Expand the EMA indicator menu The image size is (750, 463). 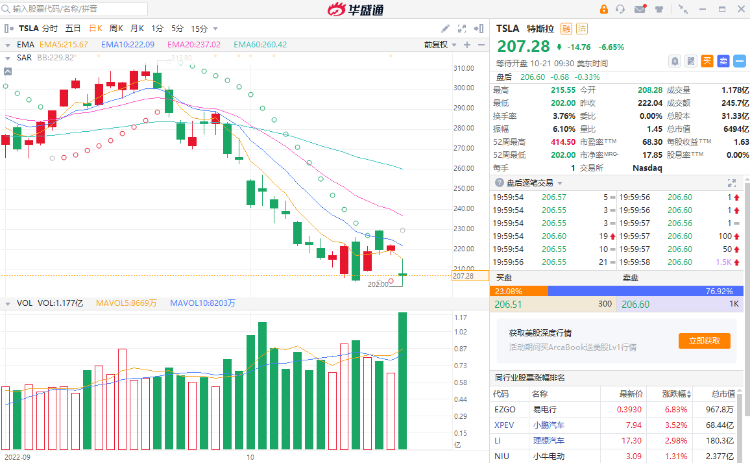pyautogui.click(x=8, y=45)
